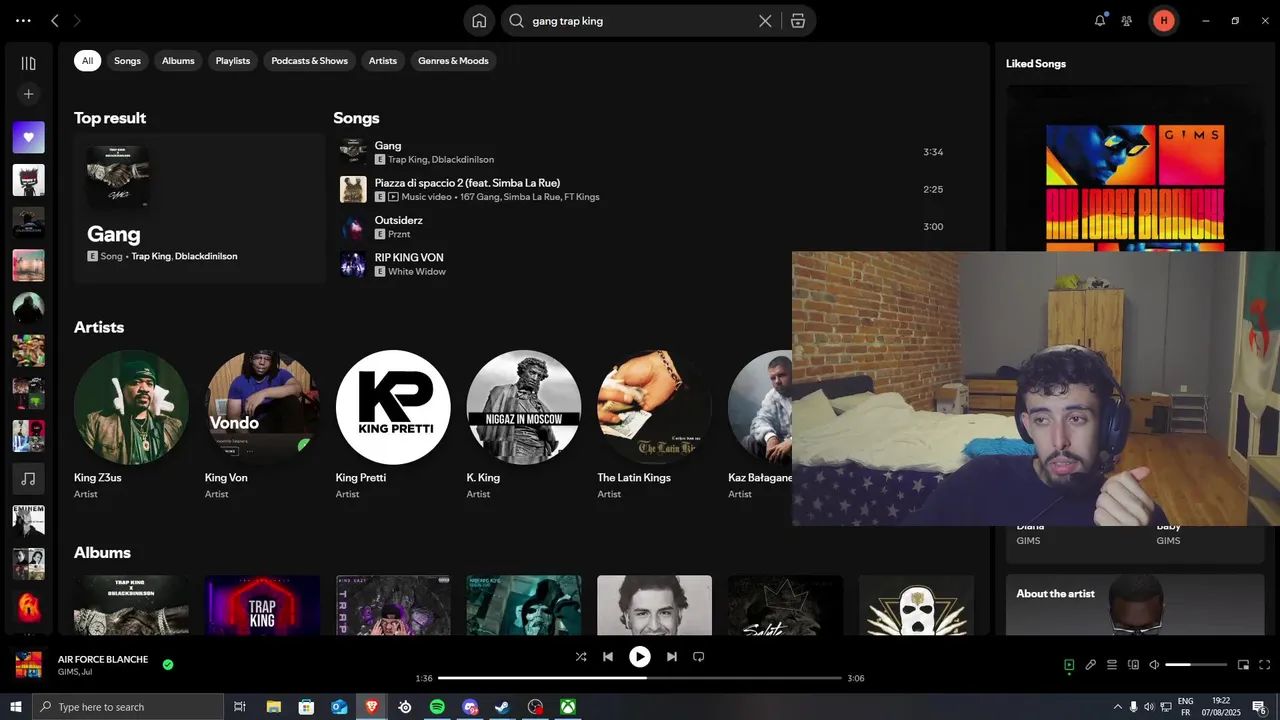Open Prznt artist link
1280x720 pixels.
(399, 234)
